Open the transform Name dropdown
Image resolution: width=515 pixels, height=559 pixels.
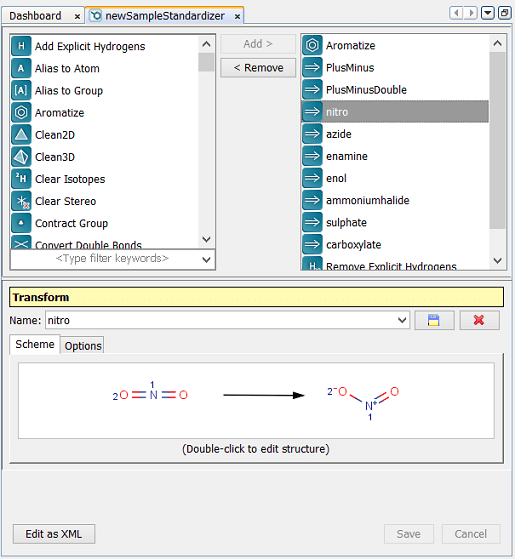(402, 320)
